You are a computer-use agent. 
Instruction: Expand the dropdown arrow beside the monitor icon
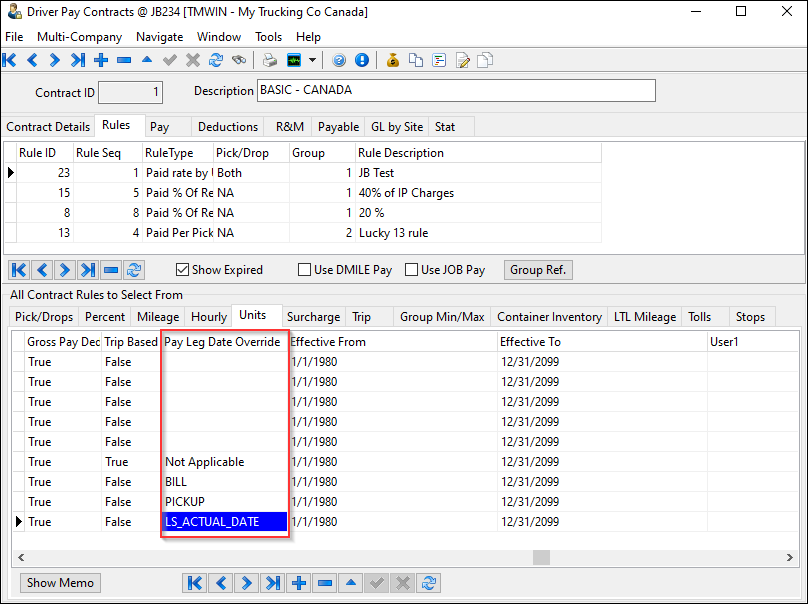[312, 60]
